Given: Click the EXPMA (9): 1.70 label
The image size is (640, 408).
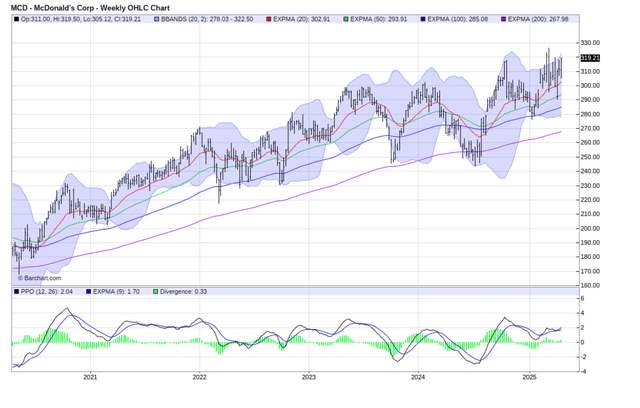Looking at the screenshot, I should (116, 292).
